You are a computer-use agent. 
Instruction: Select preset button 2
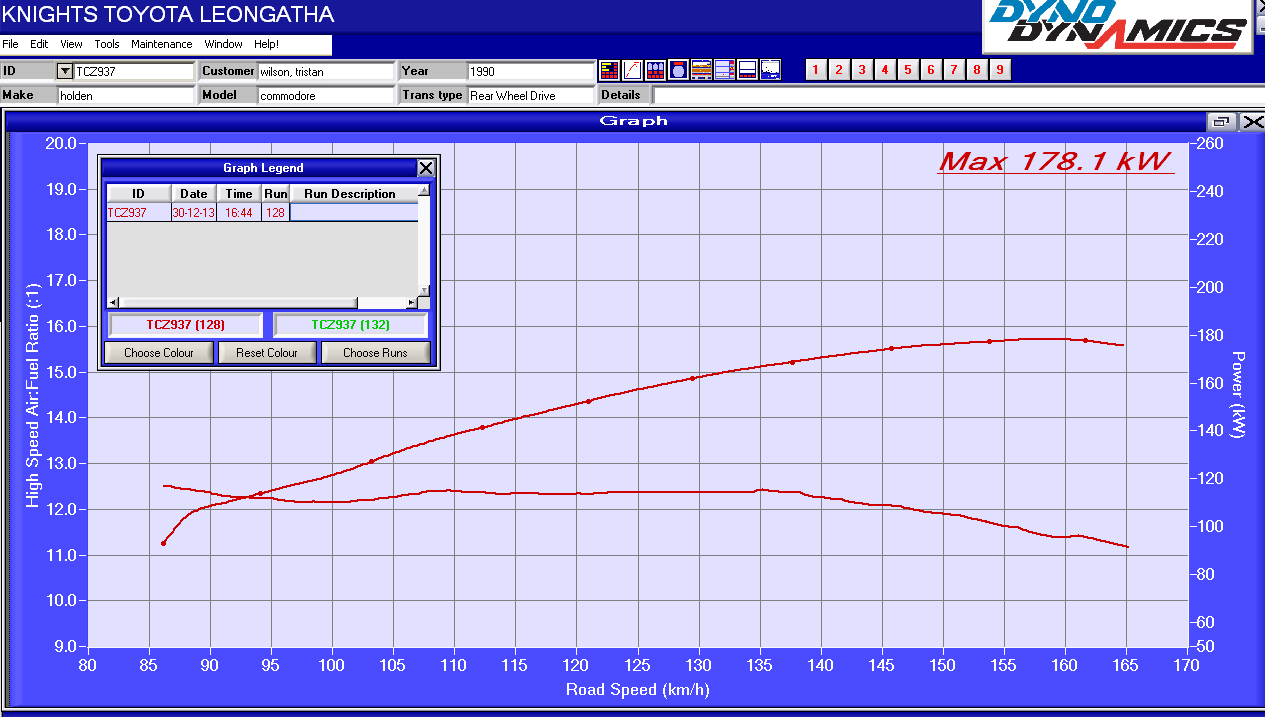coord(839,69)
